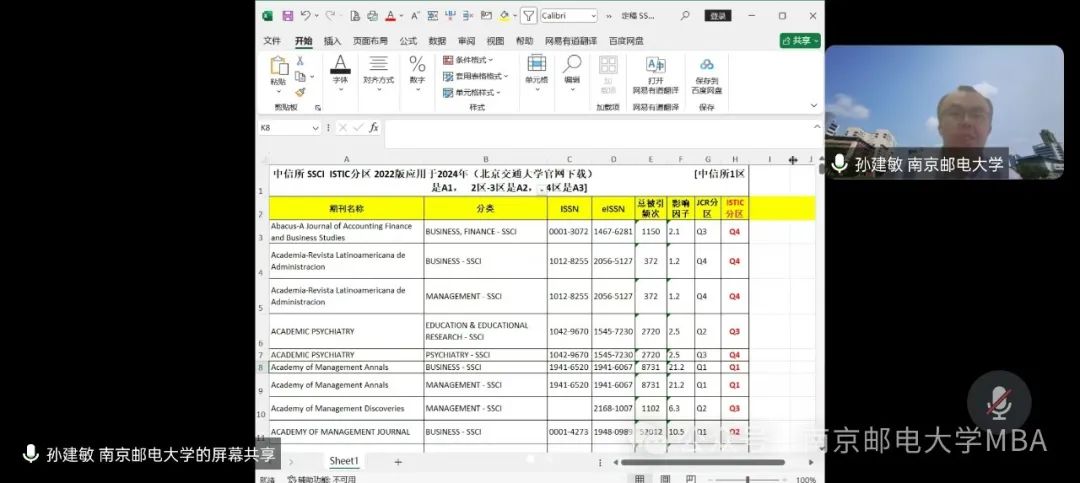The image size is (1080, 483).
Task: Click the insert function fx icon
Action: coord(374,128)
